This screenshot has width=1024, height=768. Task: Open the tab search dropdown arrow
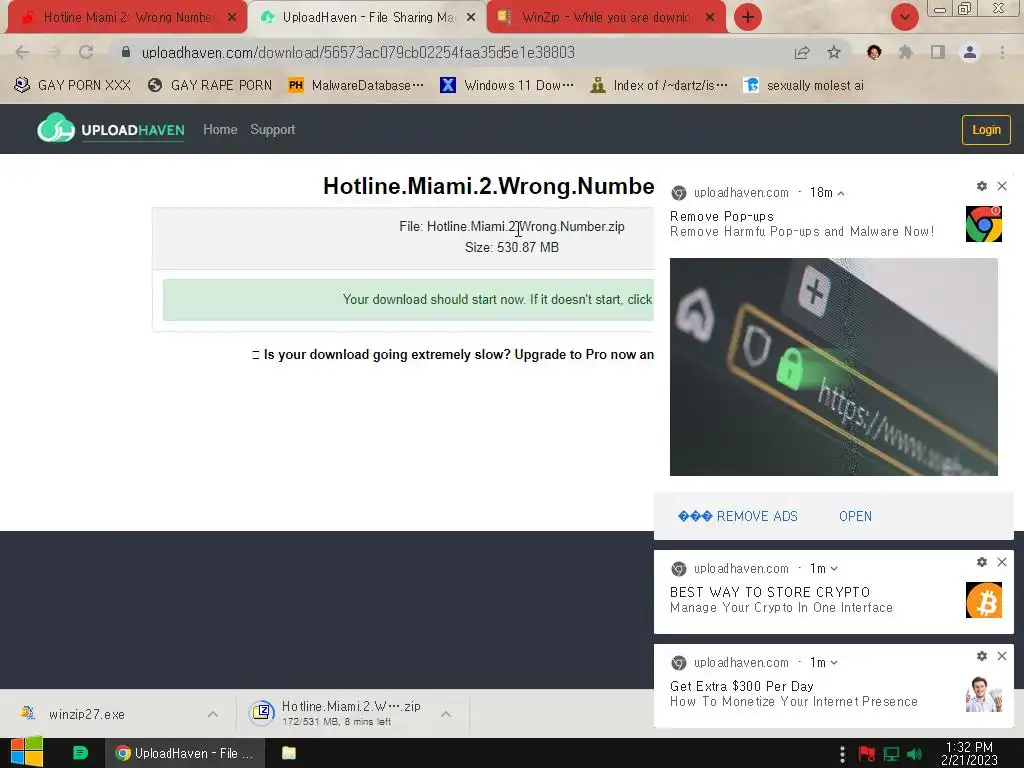coord(904,17)
